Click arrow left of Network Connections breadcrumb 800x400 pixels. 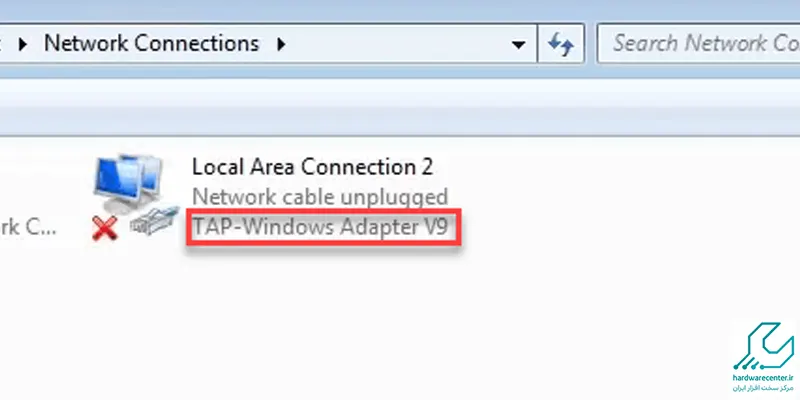coord(22,44)
